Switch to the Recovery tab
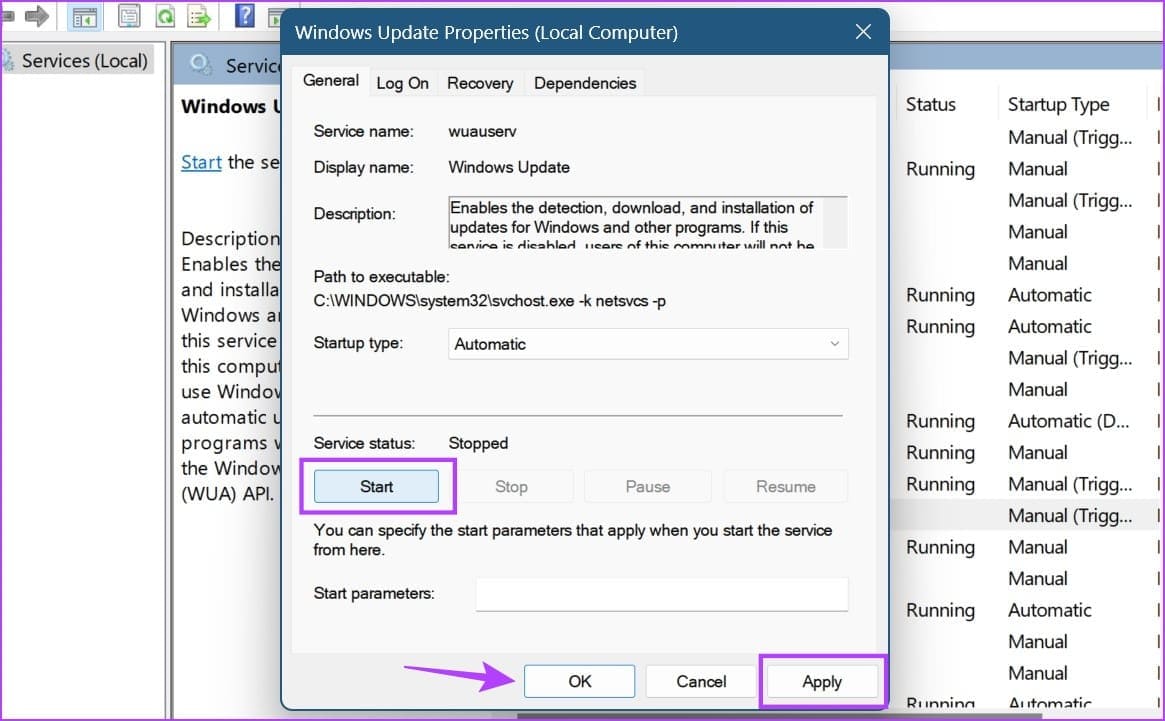 tap(480, 83)
